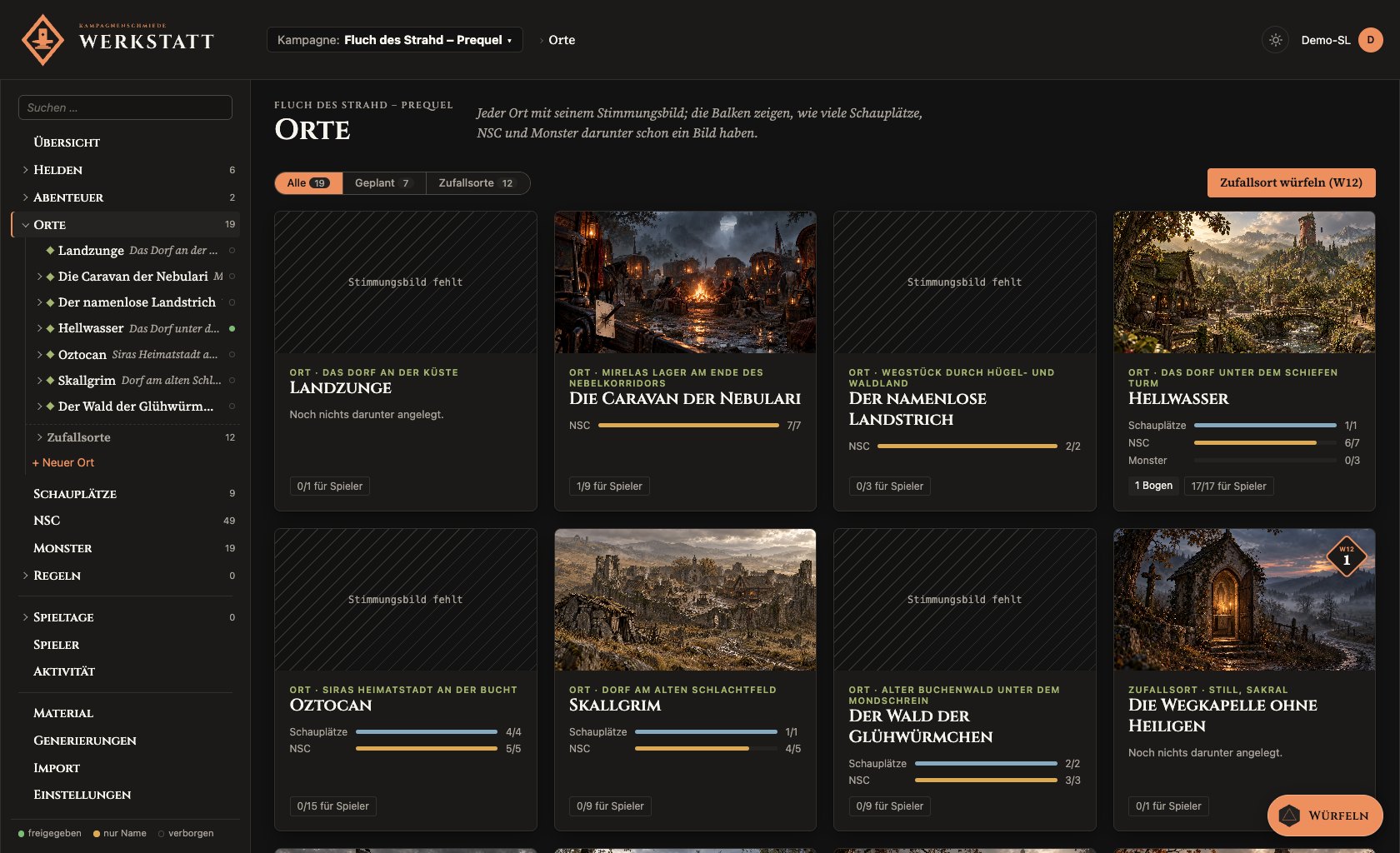1400x853 pixels.
Task: Open Der Wald der Glühwürmchen tree item
Action: (x=136, y=407)
